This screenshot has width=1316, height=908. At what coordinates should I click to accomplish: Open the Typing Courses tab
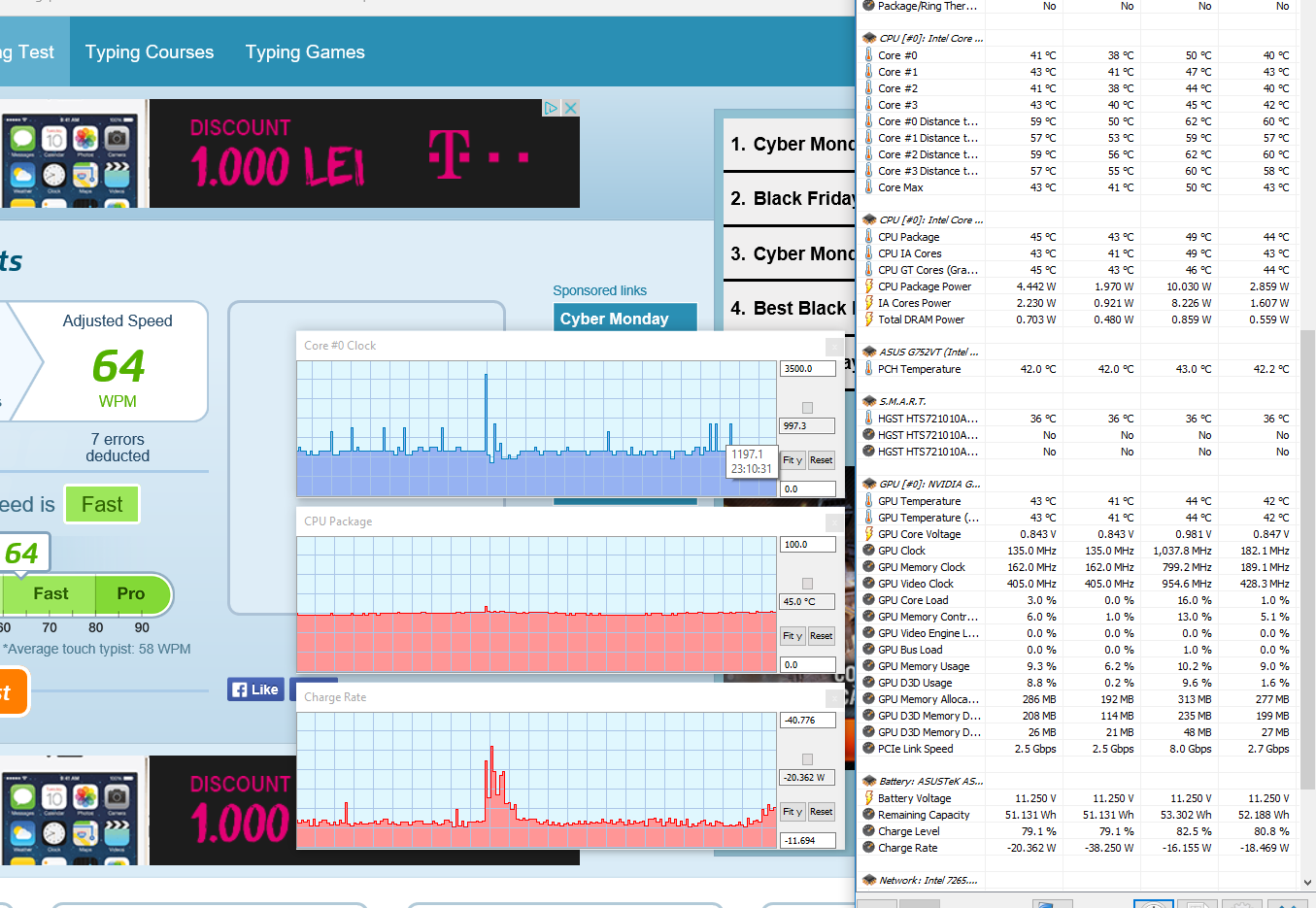click(150, 52)
